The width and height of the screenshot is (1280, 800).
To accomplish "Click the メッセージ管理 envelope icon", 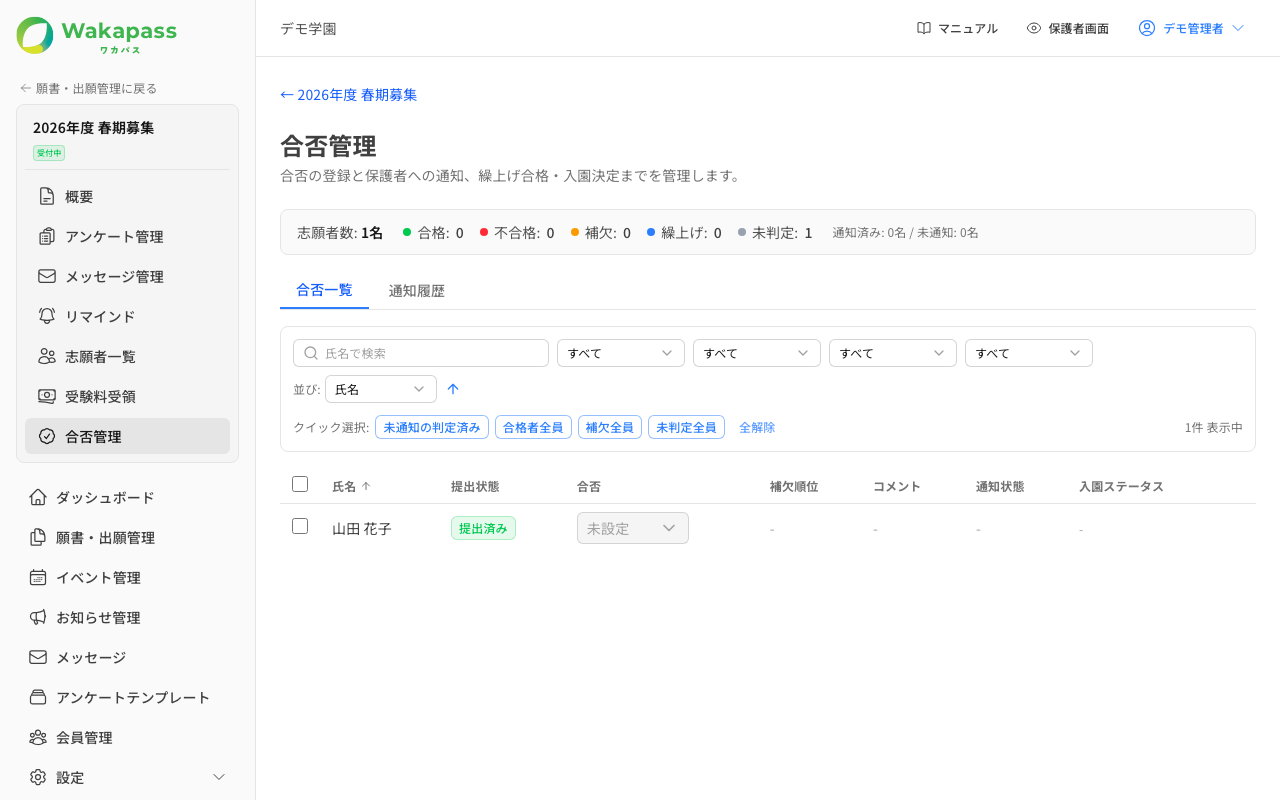I will (x=47, y=276).
